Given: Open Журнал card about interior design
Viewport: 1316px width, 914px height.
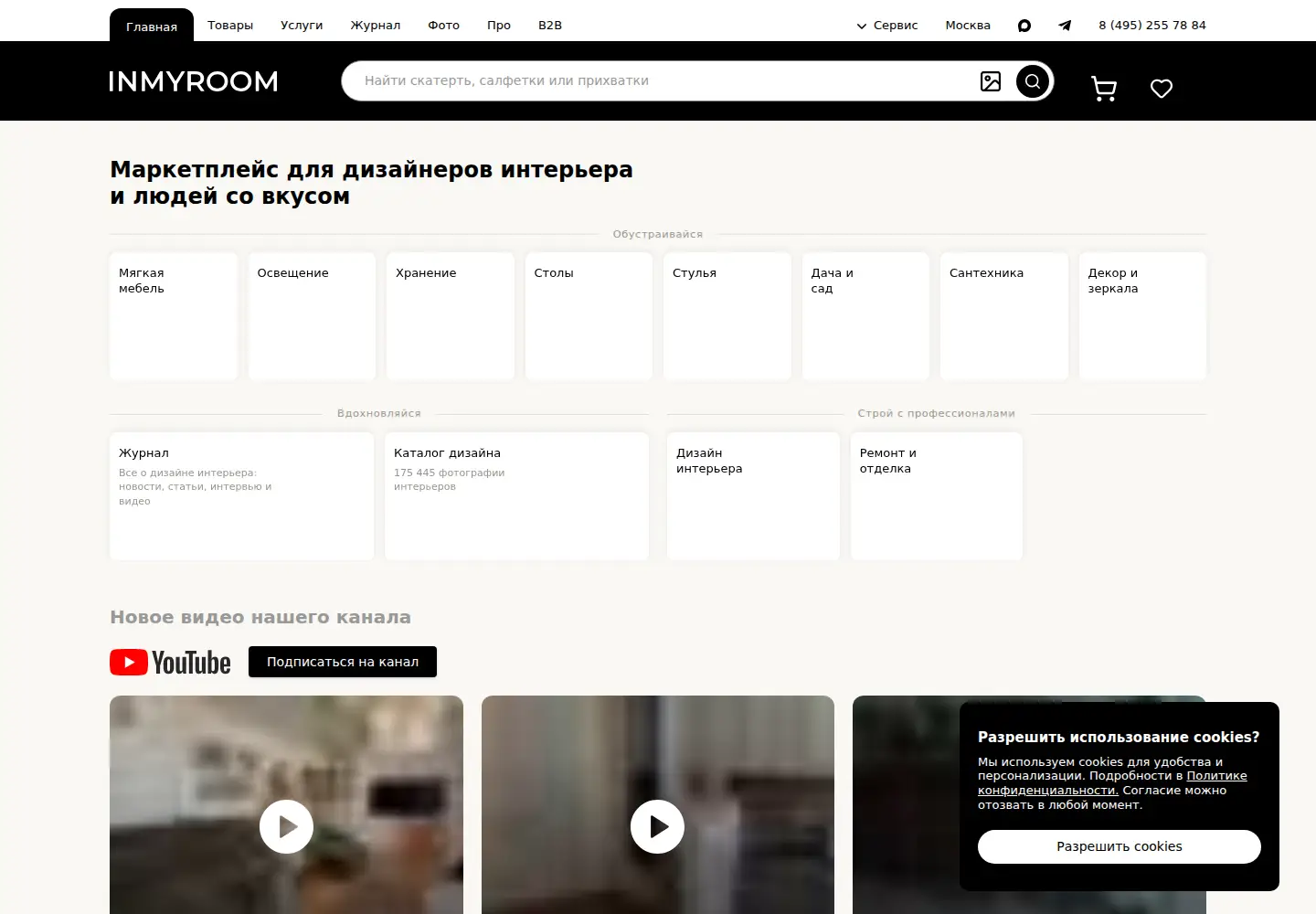Looking at the screenshot, I should (x=242, y=496).
